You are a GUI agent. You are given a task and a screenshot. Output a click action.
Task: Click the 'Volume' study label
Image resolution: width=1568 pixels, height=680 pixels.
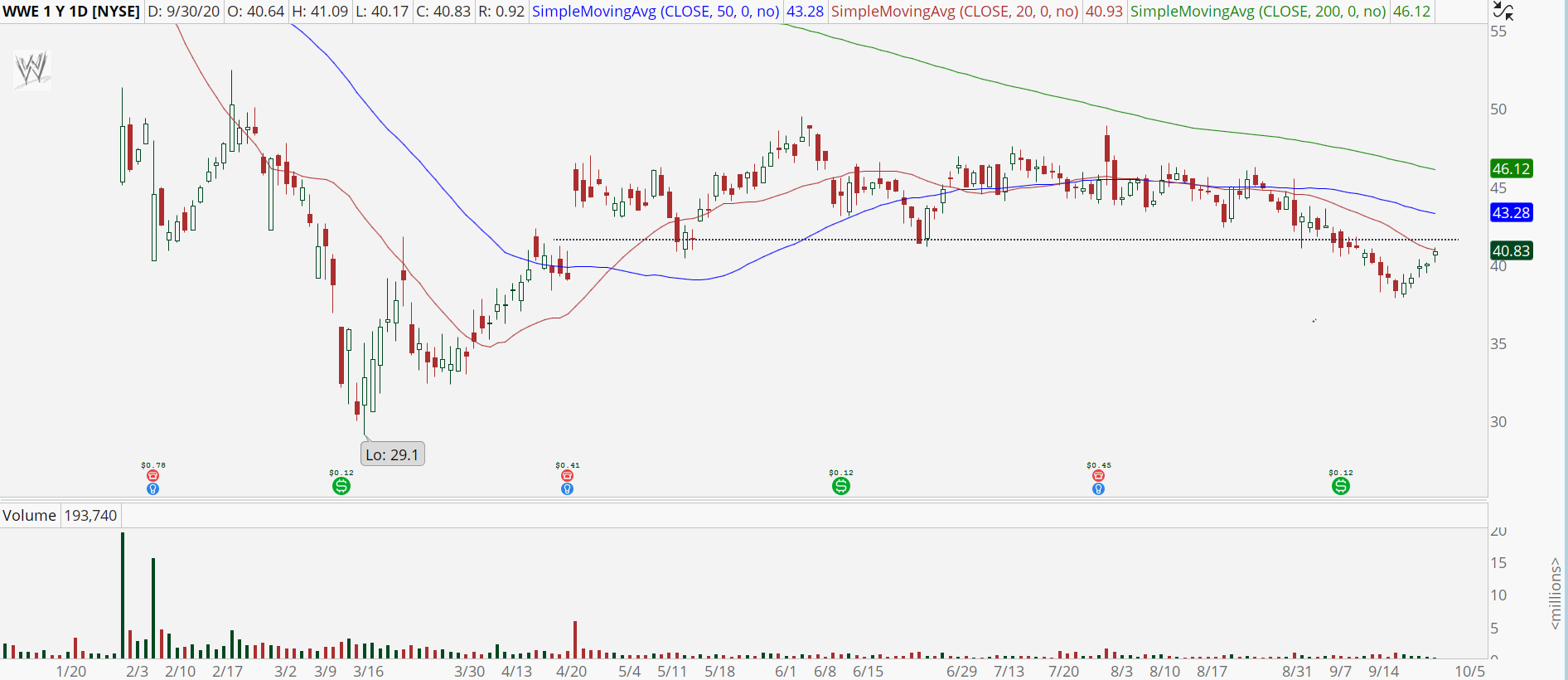[29, 515]
